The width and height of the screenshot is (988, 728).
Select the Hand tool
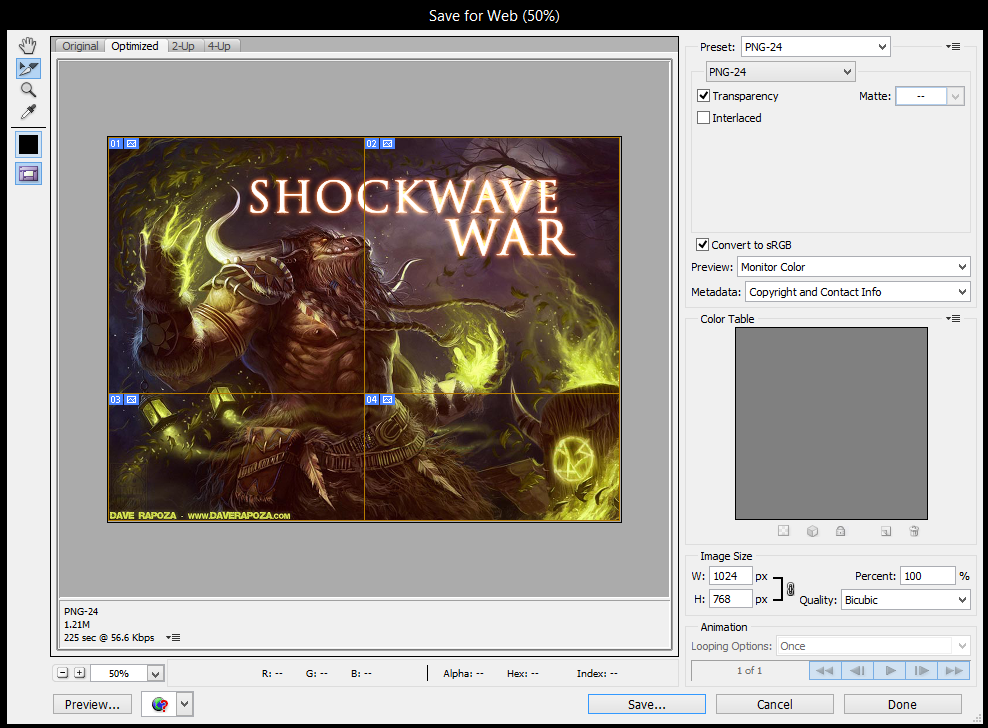tap(28, 45)
